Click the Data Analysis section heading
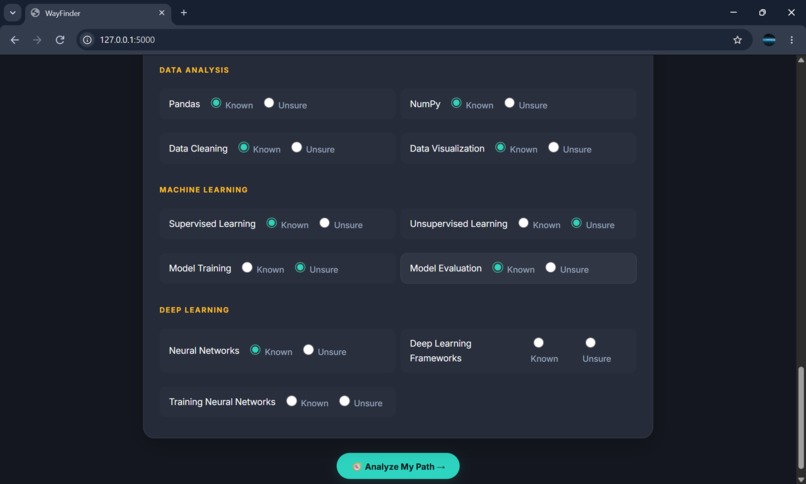 194,70
